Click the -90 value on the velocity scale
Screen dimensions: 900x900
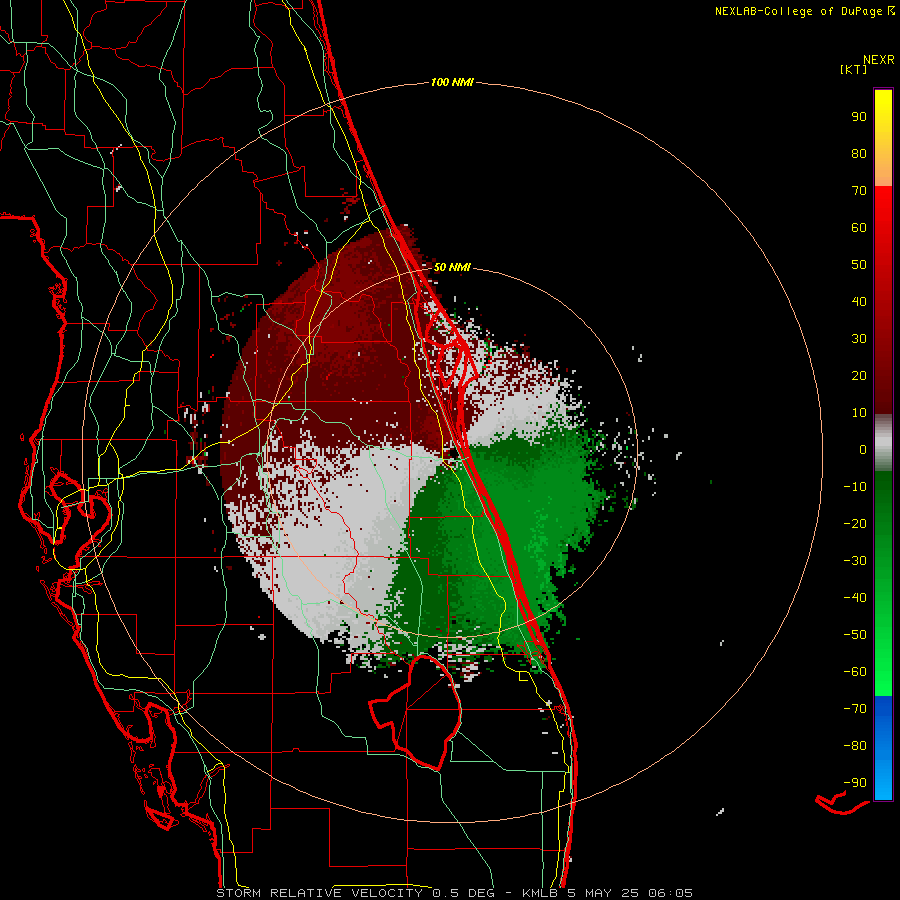(x=855, y=783)
